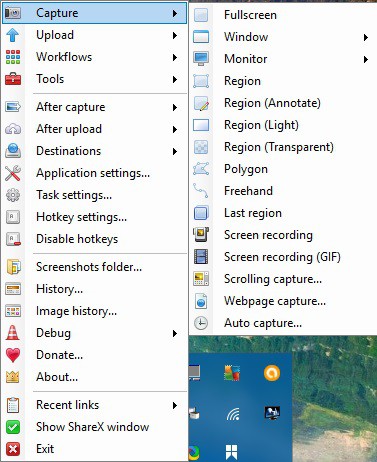377x462 pixels.
Task: Click the Debug traffic cone icon
Action: (13, 333)
